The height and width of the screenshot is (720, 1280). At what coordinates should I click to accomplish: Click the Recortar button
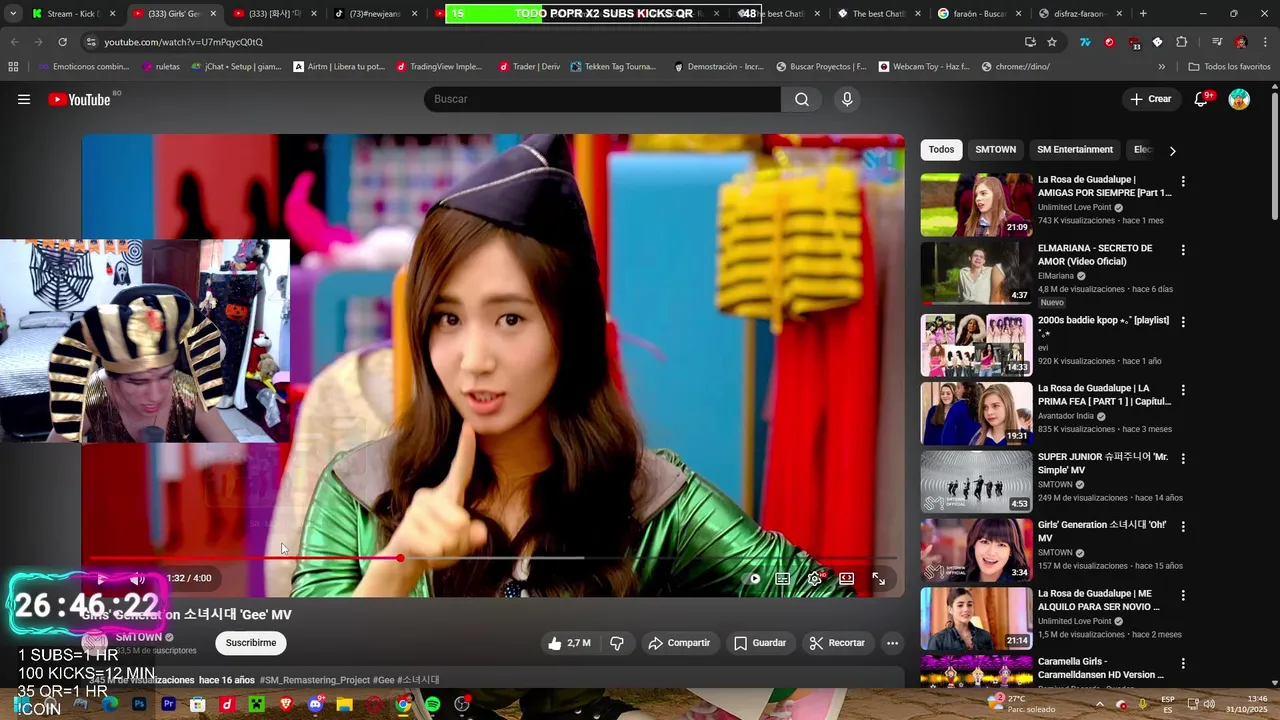pos(837,643)
